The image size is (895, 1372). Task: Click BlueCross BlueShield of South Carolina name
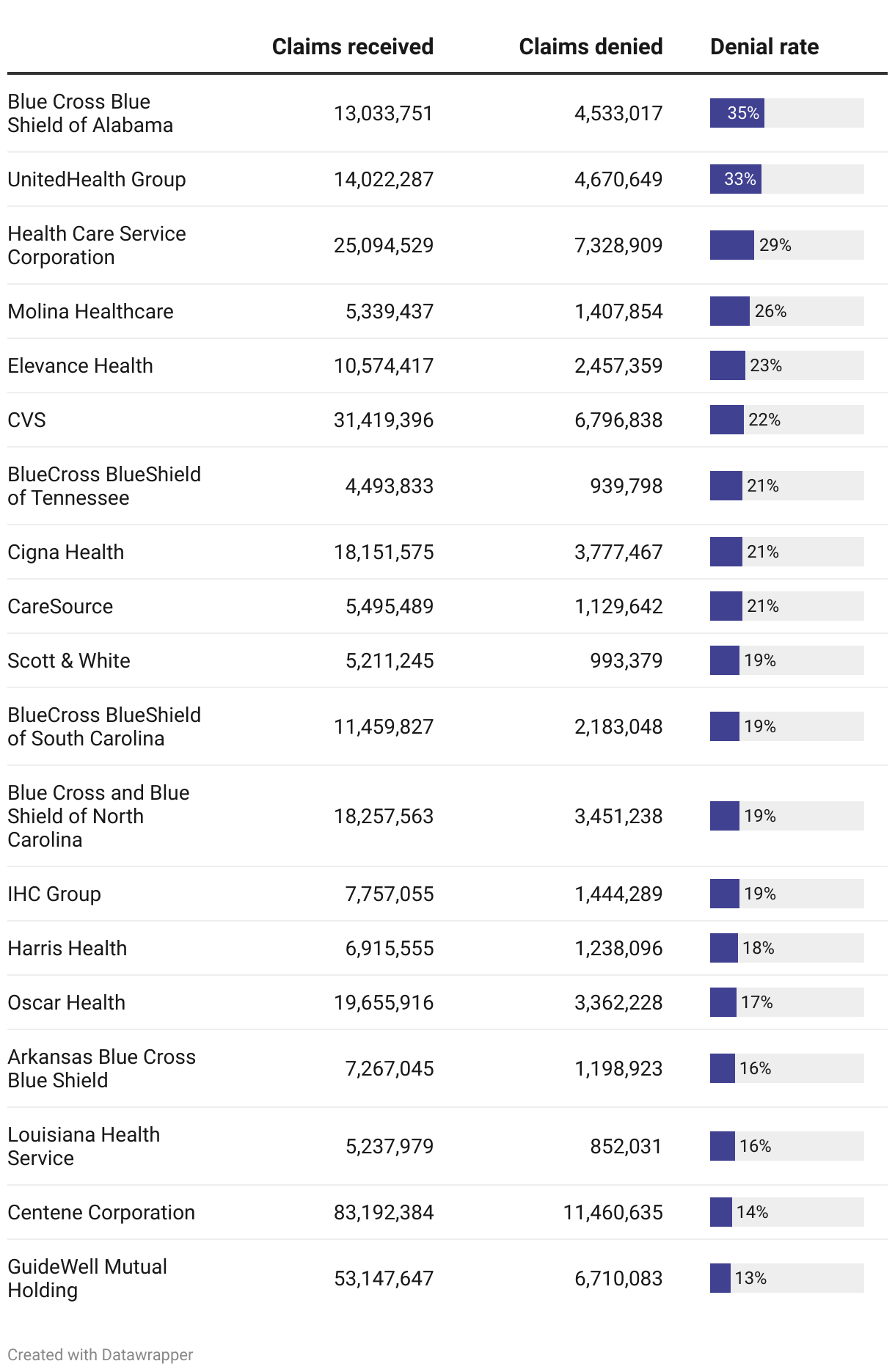[x=104, y=726]
